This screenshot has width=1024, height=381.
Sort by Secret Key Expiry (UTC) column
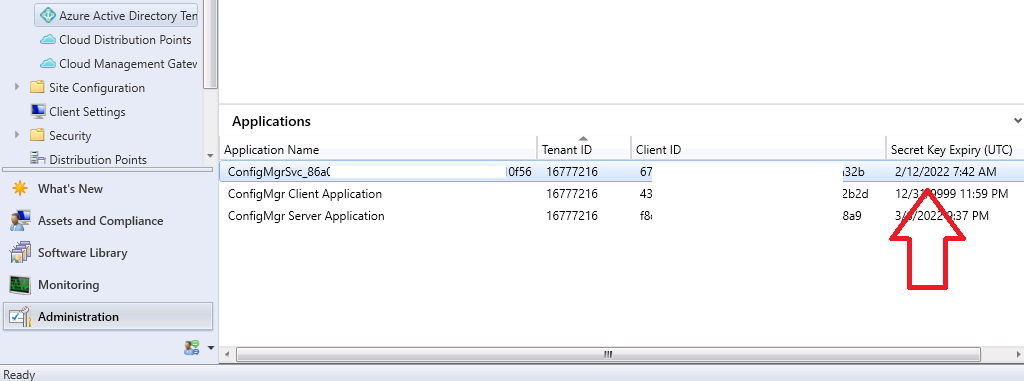click(955, 150)
